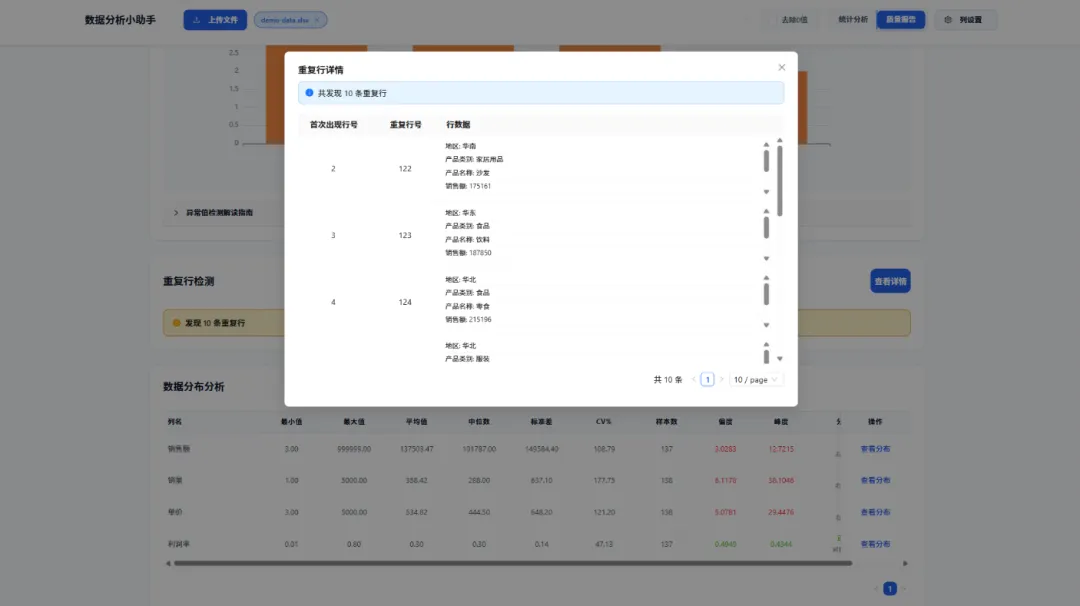Click the 共 10 条 total count text
1080x606 pixels.
click(668, 379)
